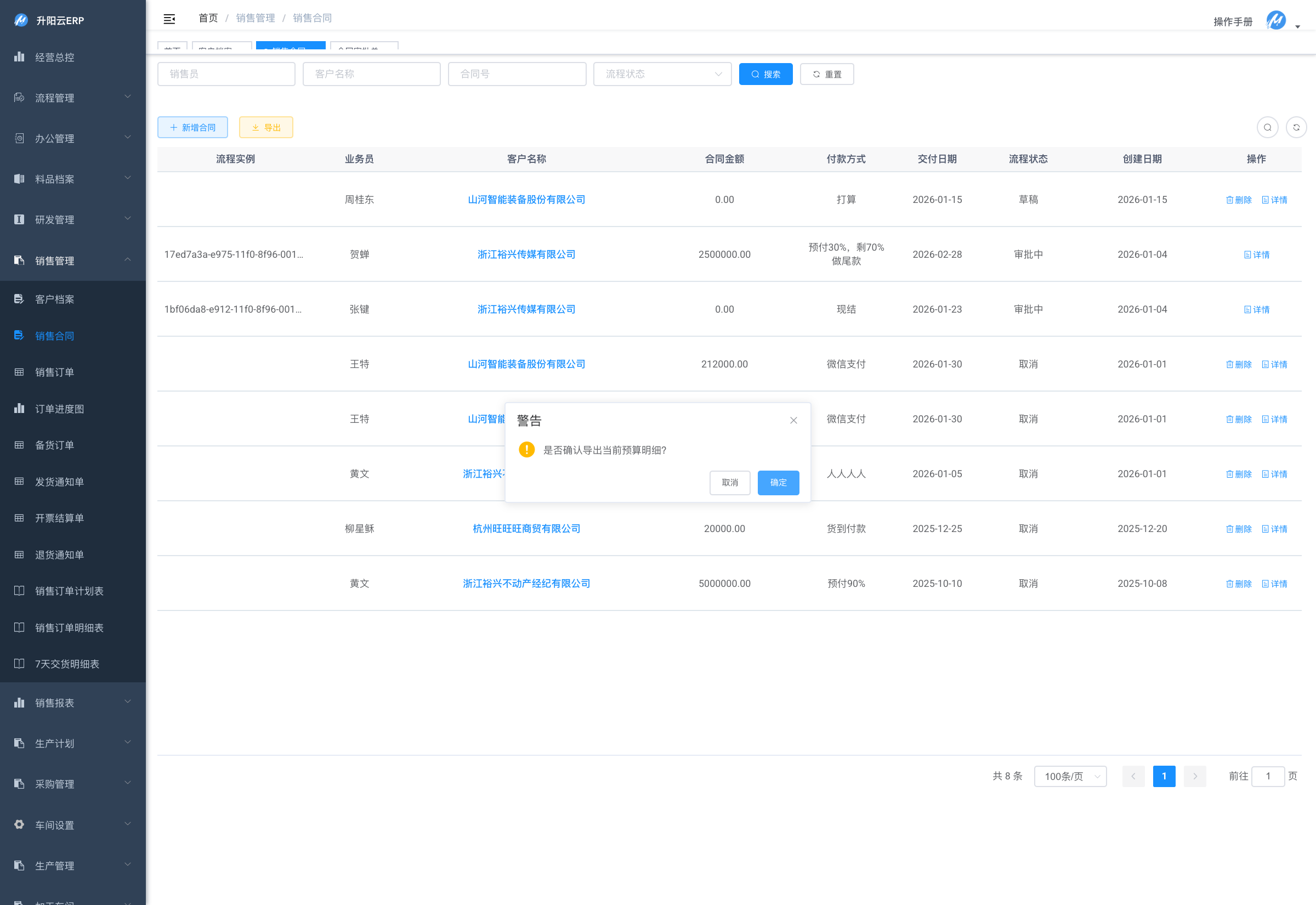
Task: Open the 订单进度图 sidebar item
Action: tap(60, 409)
